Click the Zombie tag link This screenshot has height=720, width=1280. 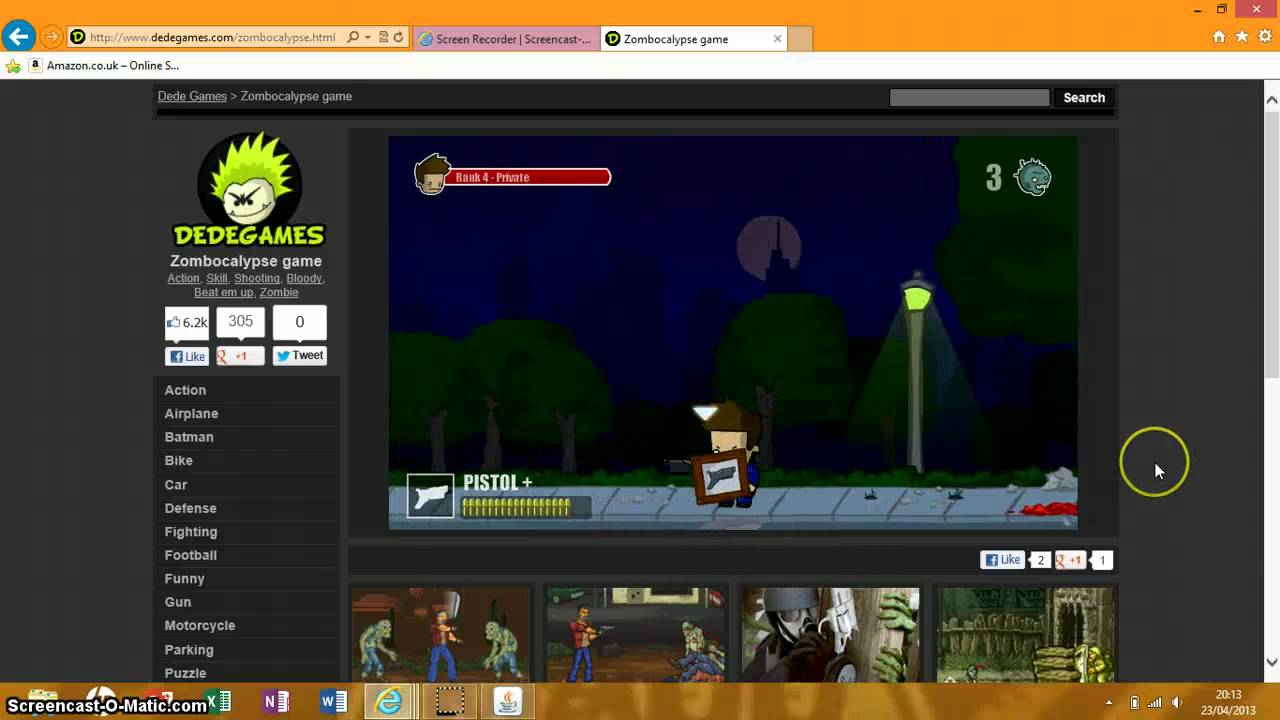point(279,292)
